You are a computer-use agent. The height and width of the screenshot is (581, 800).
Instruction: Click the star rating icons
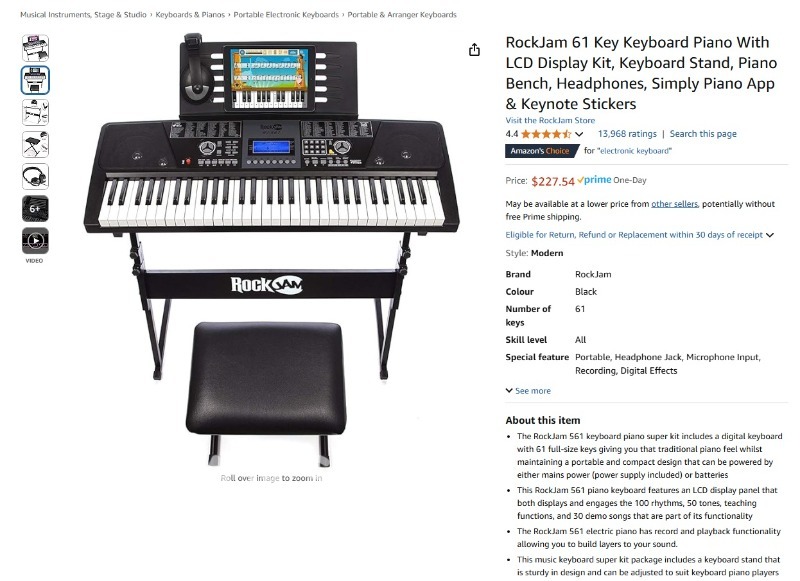tap(545, 134)
